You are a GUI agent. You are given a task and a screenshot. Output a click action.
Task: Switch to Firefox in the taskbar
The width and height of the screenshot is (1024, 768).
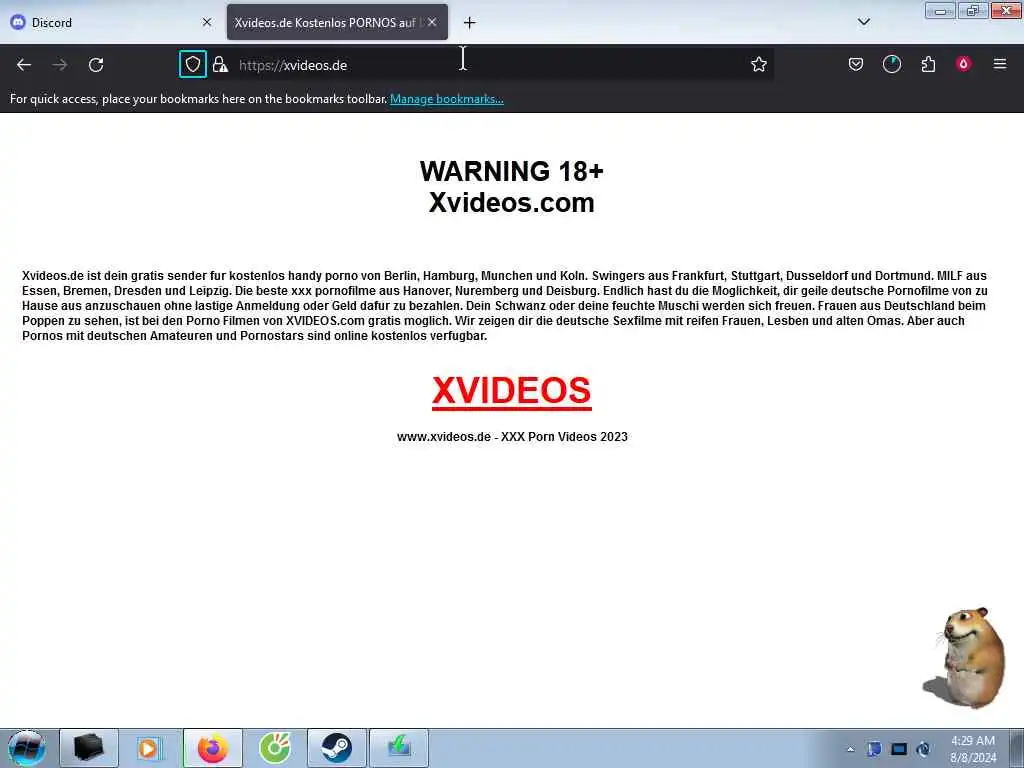[x=213, y=748]
